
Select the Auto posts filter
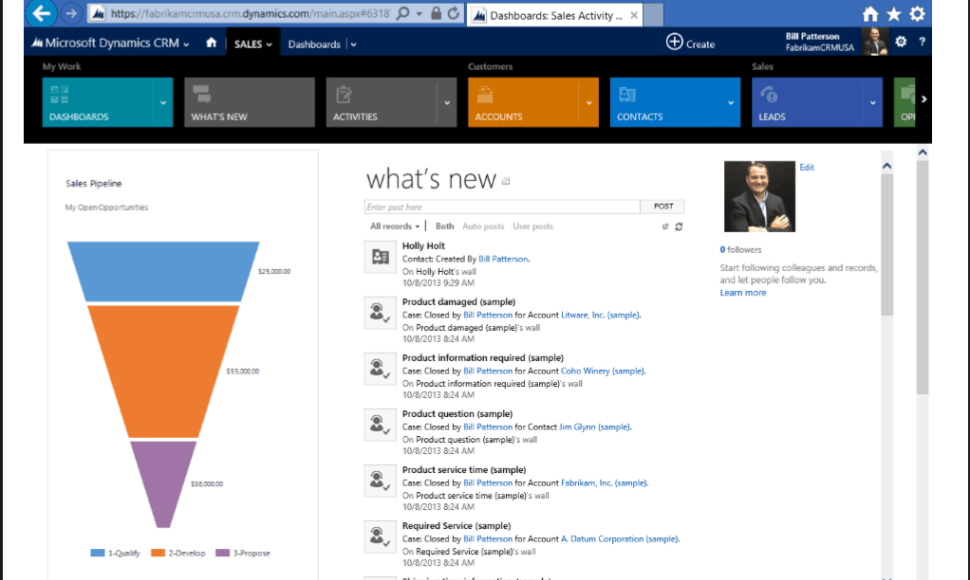tap(483, 226)
